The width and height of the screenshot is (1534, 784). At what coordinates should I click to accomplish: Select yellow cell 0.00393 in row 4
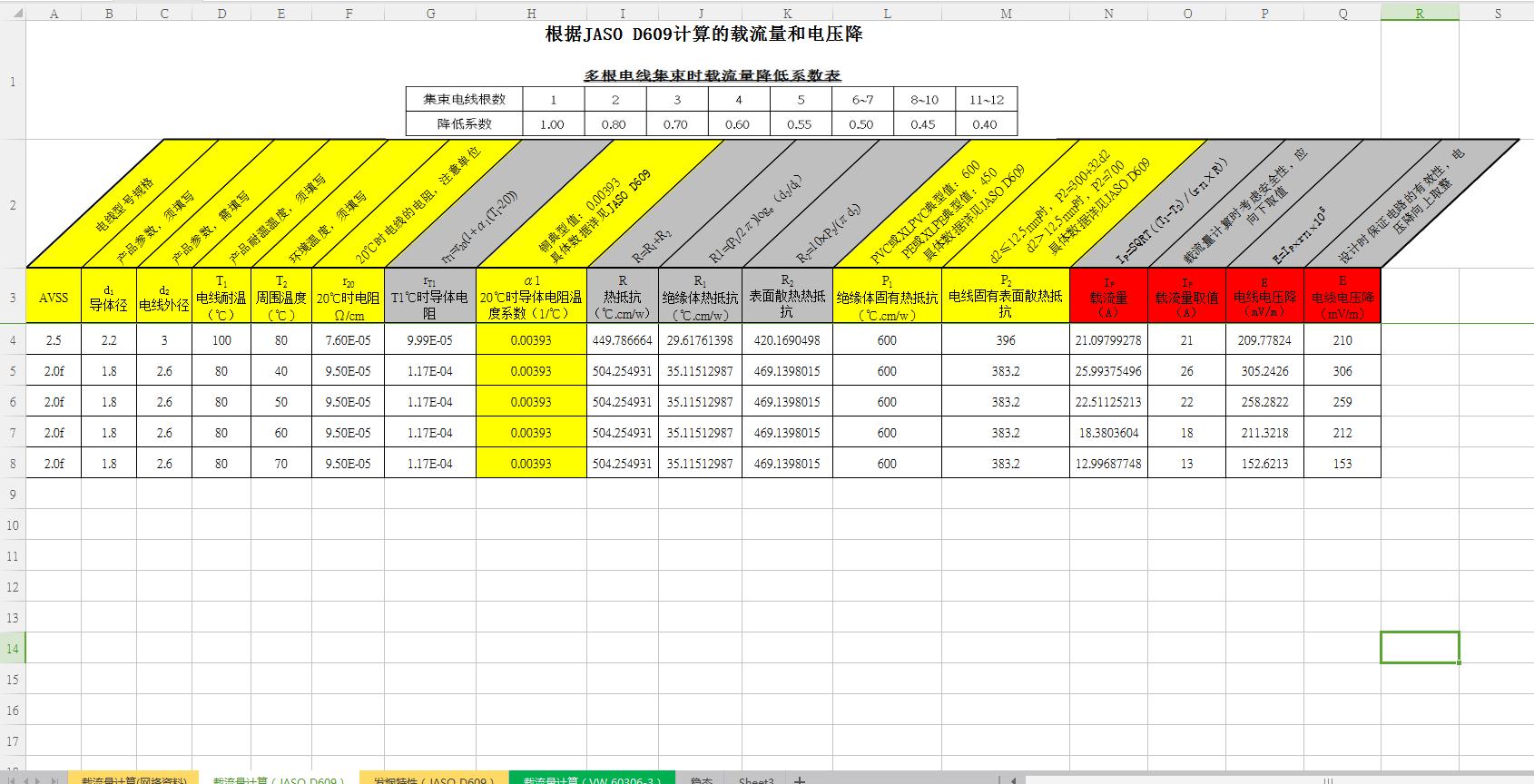tap(531, 340)
